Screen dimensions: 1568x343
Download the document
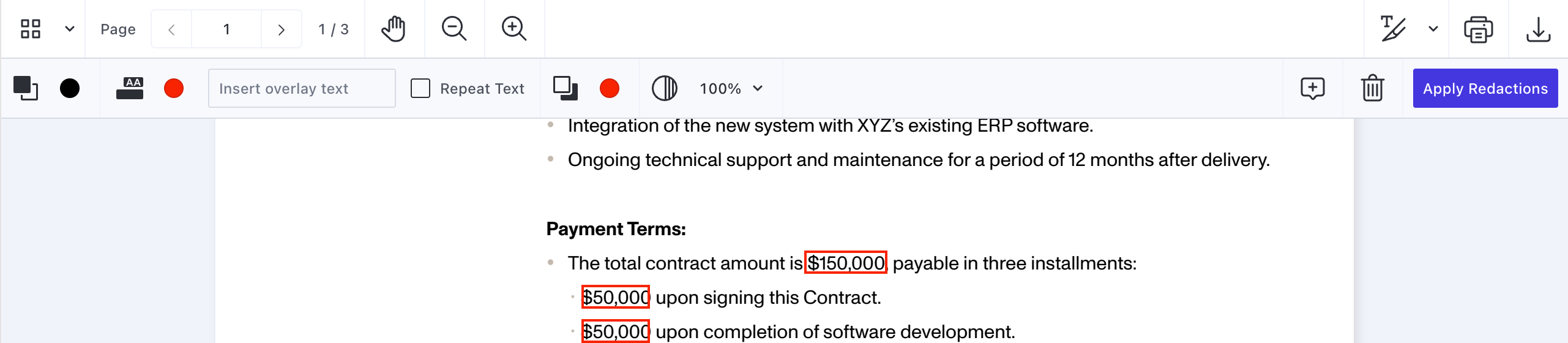tap(1538, 29)
